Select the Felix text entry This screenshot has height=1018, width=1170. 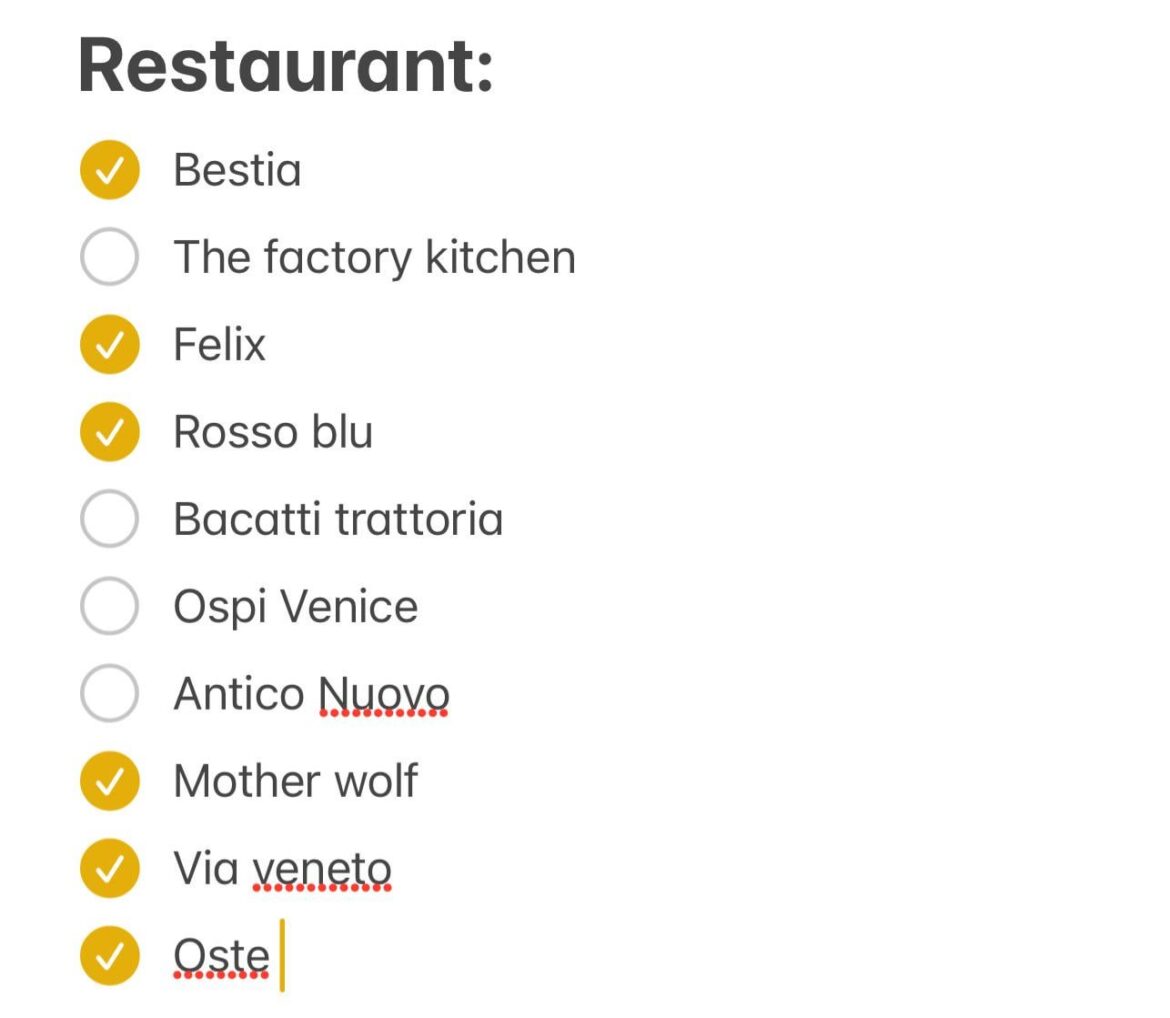point(219,344)
